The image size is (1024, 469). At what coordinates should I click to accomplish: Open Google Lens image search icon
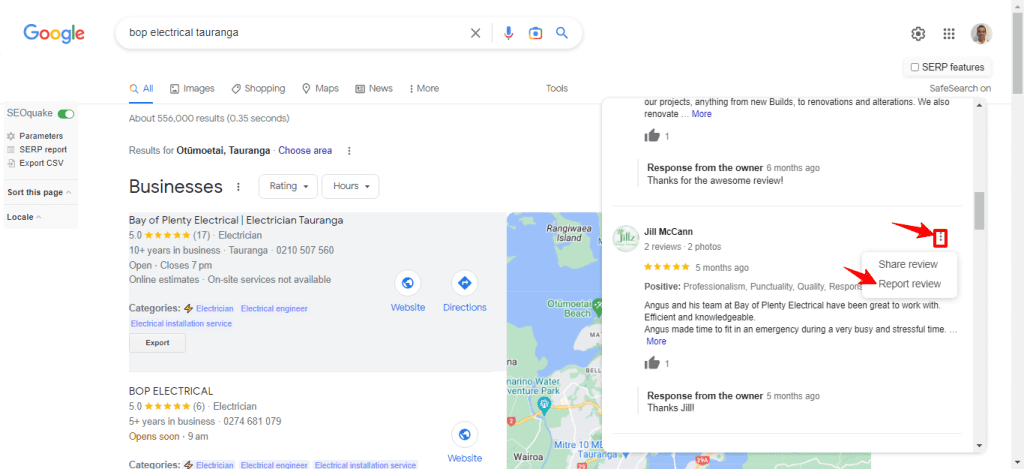[535, 33]
